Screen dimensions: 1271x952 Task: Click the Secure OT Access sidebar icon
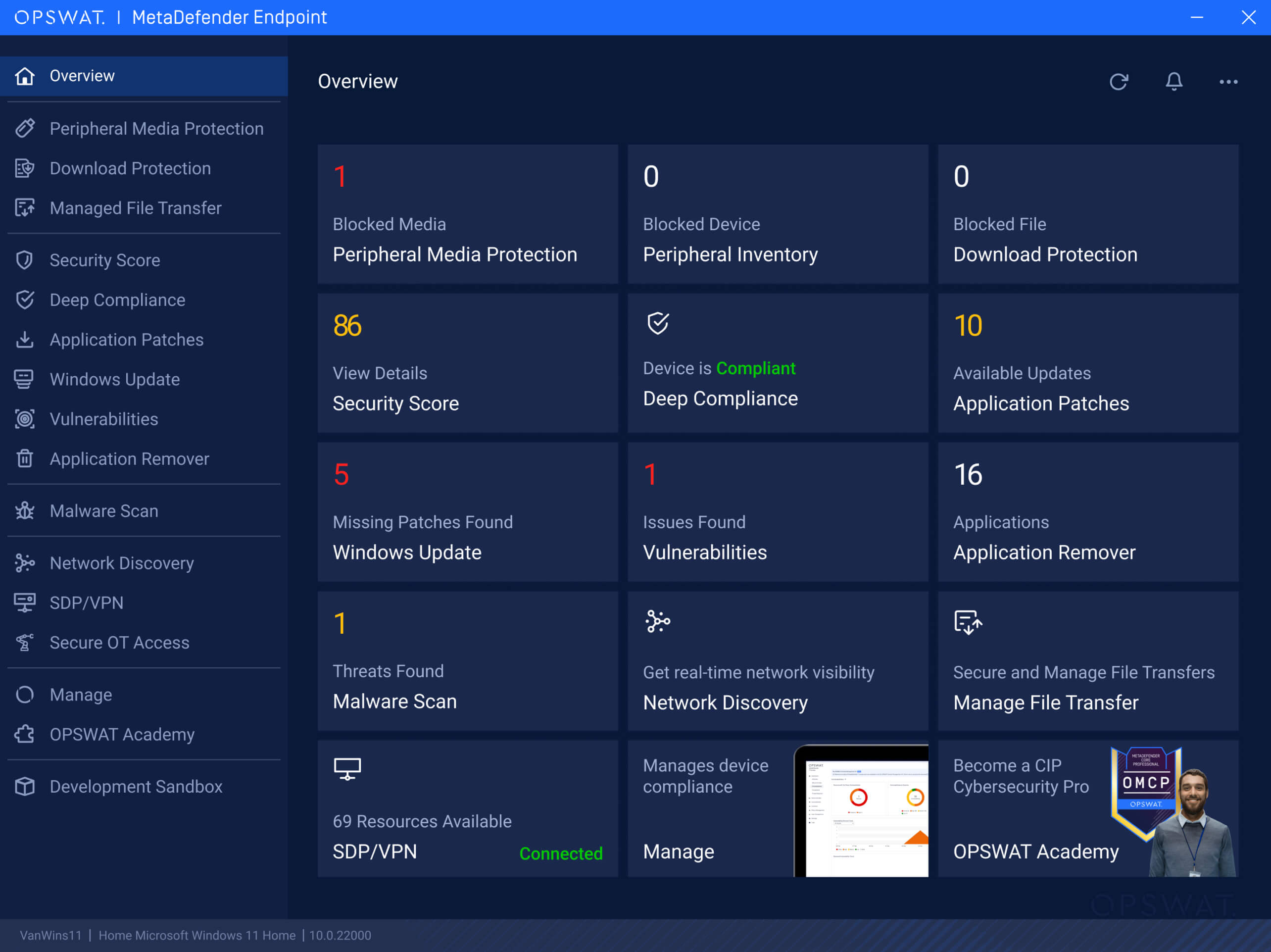pyautogui.click(x=25, y=642)
